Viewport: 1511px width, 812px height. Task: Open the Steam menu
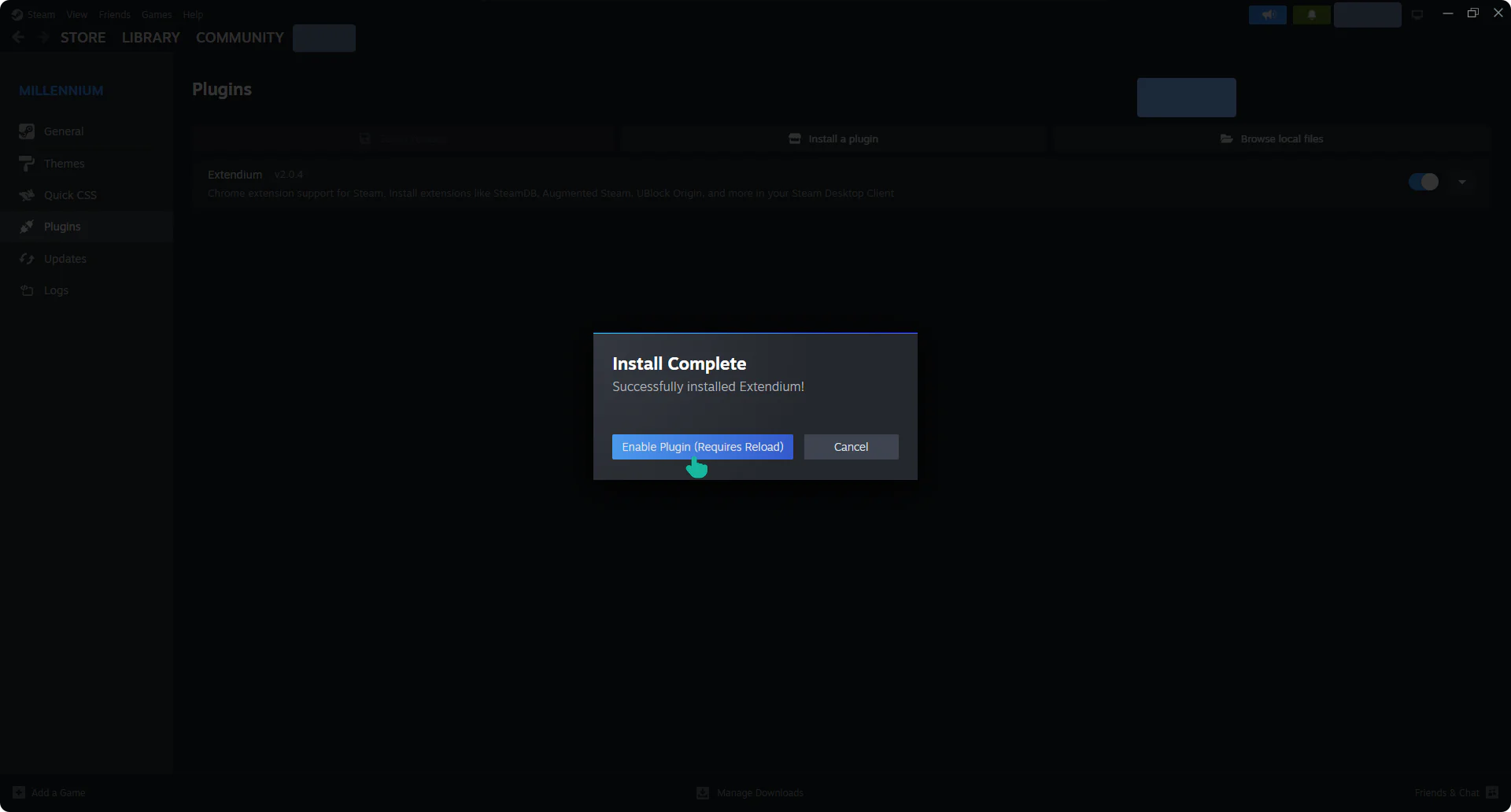click(x=41, y=15)
